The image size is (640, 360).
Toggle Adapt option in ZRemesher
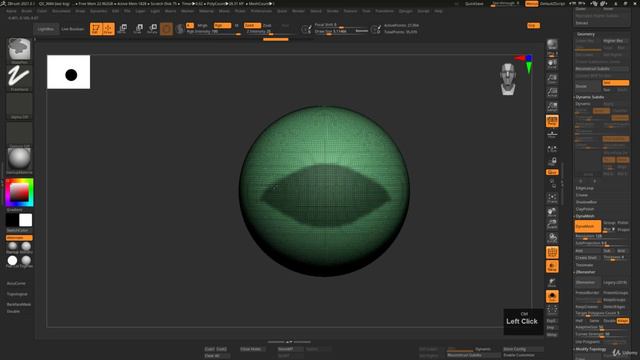[x=622, y=321]
